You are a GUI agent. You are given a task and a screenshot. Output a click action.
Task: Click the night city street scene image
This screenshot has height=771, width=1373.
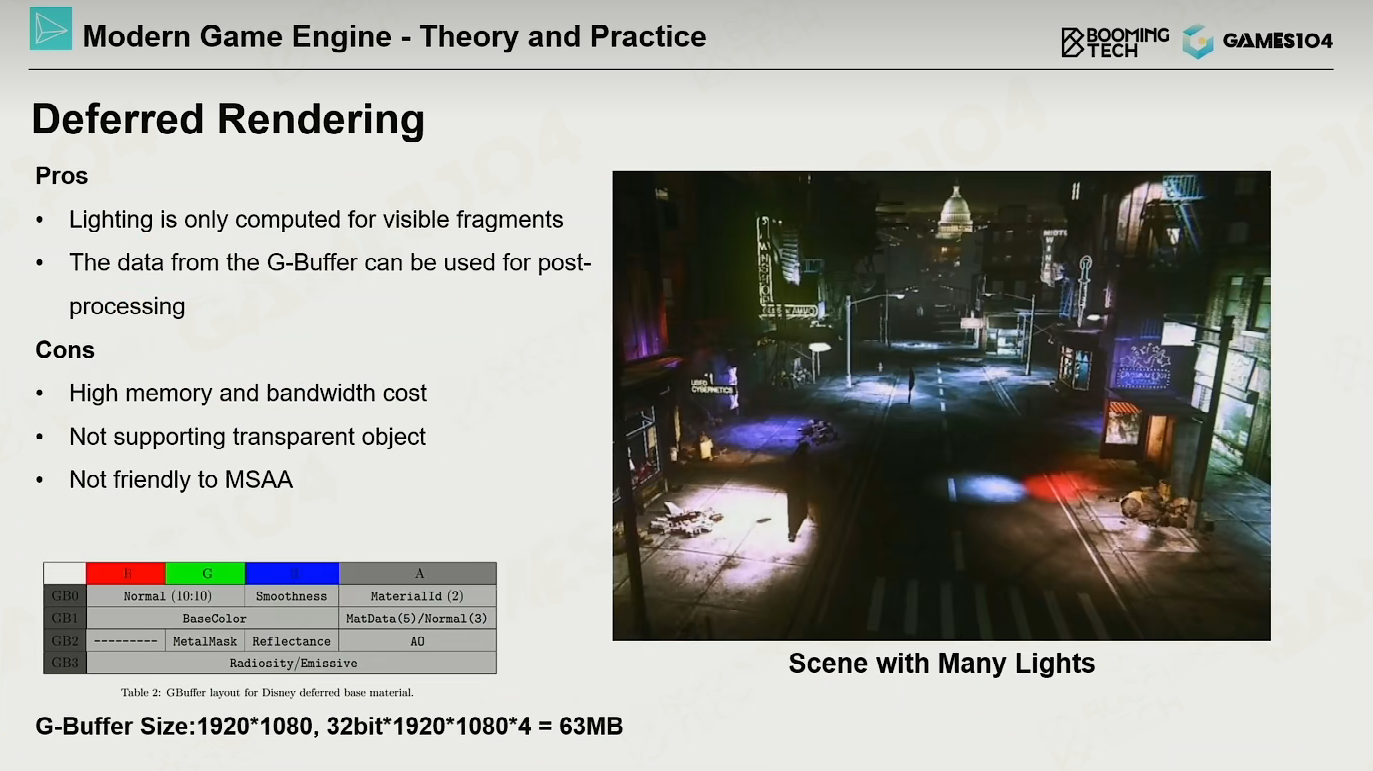pyautogui.click(x=941, y=405)
